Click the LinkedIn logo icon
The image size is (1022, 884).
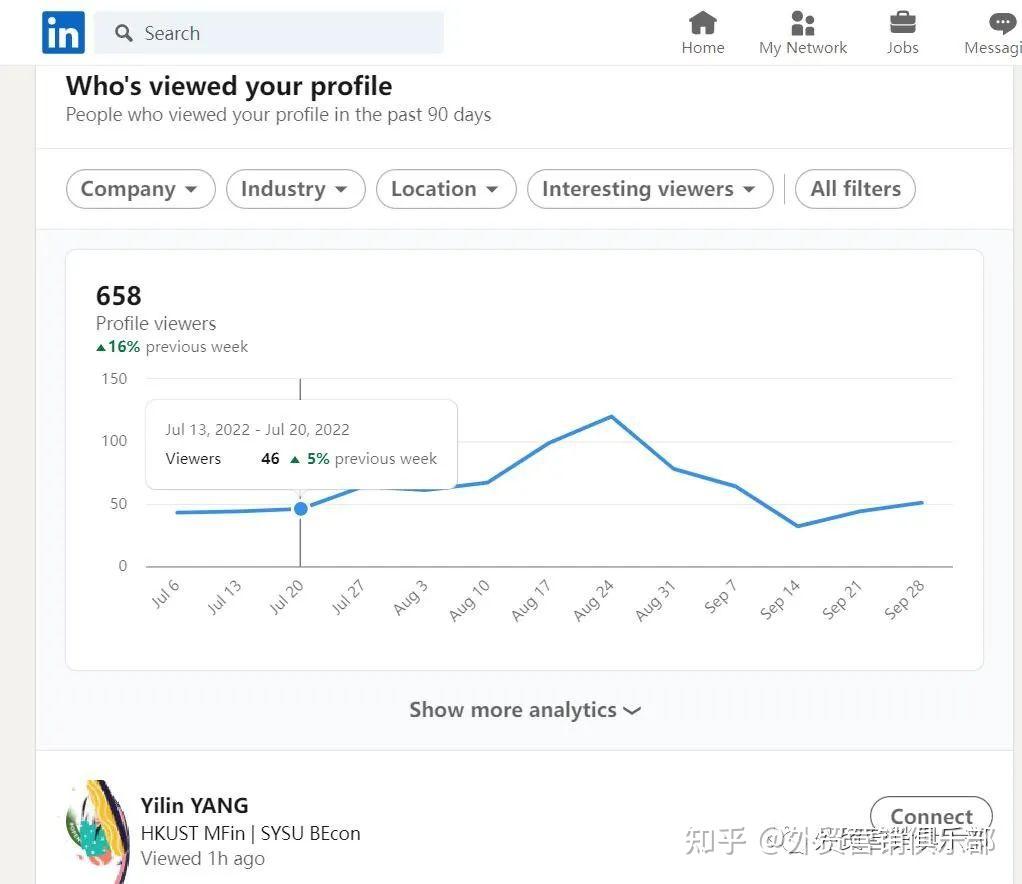[62, 32]
